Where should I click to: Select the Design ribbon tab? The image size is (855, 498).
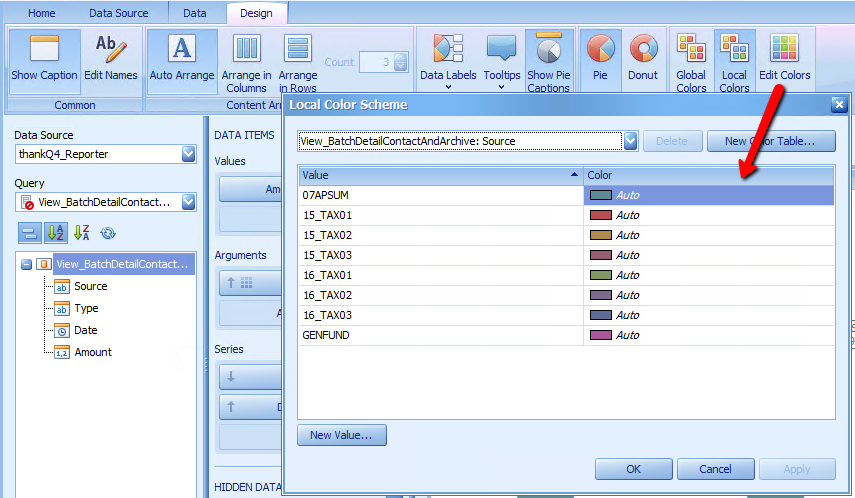coord(256,13)
